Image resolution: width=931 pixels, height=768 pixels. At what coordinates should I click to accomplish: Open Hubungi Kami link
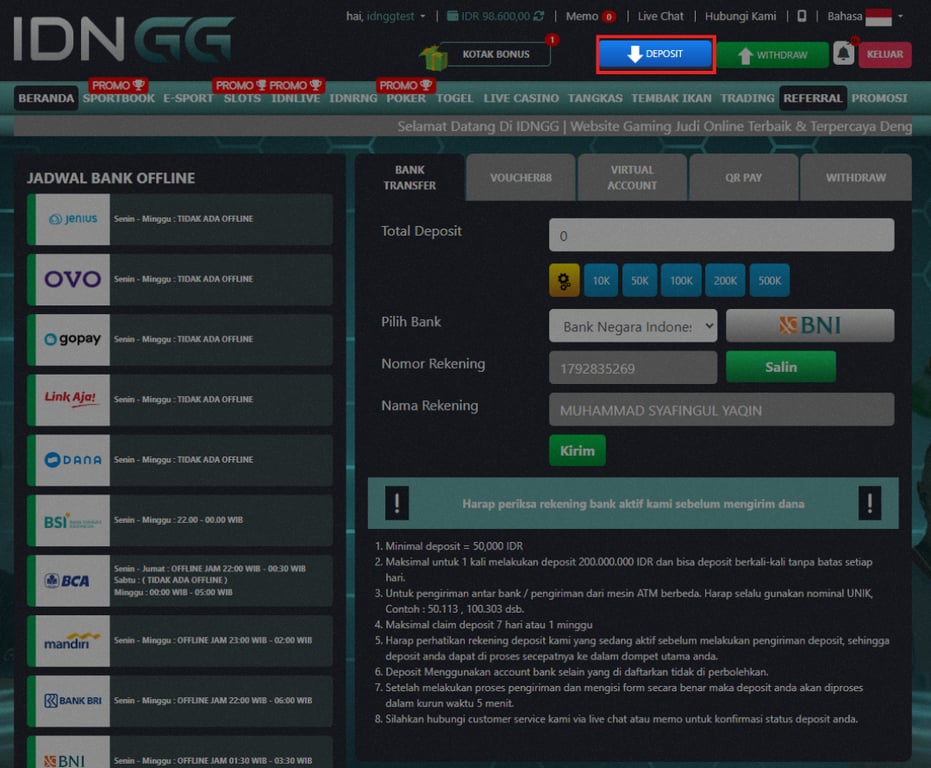coord(740,16)
